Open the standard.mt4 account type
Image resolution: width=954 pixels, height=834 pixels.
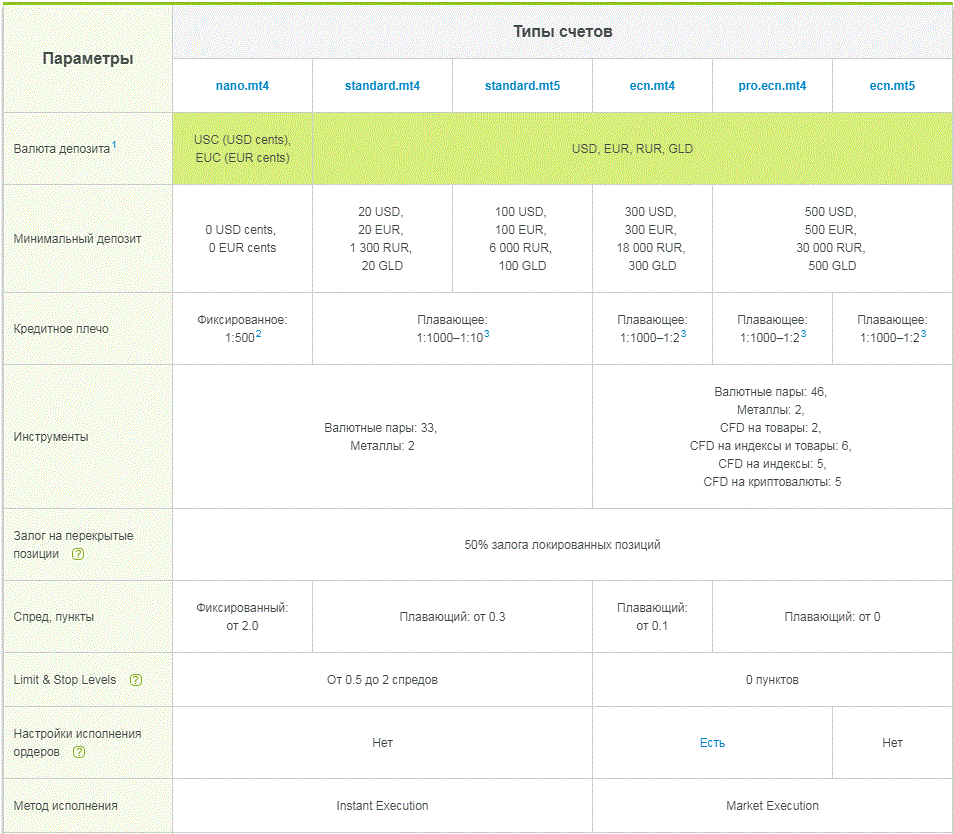[382, 86]
